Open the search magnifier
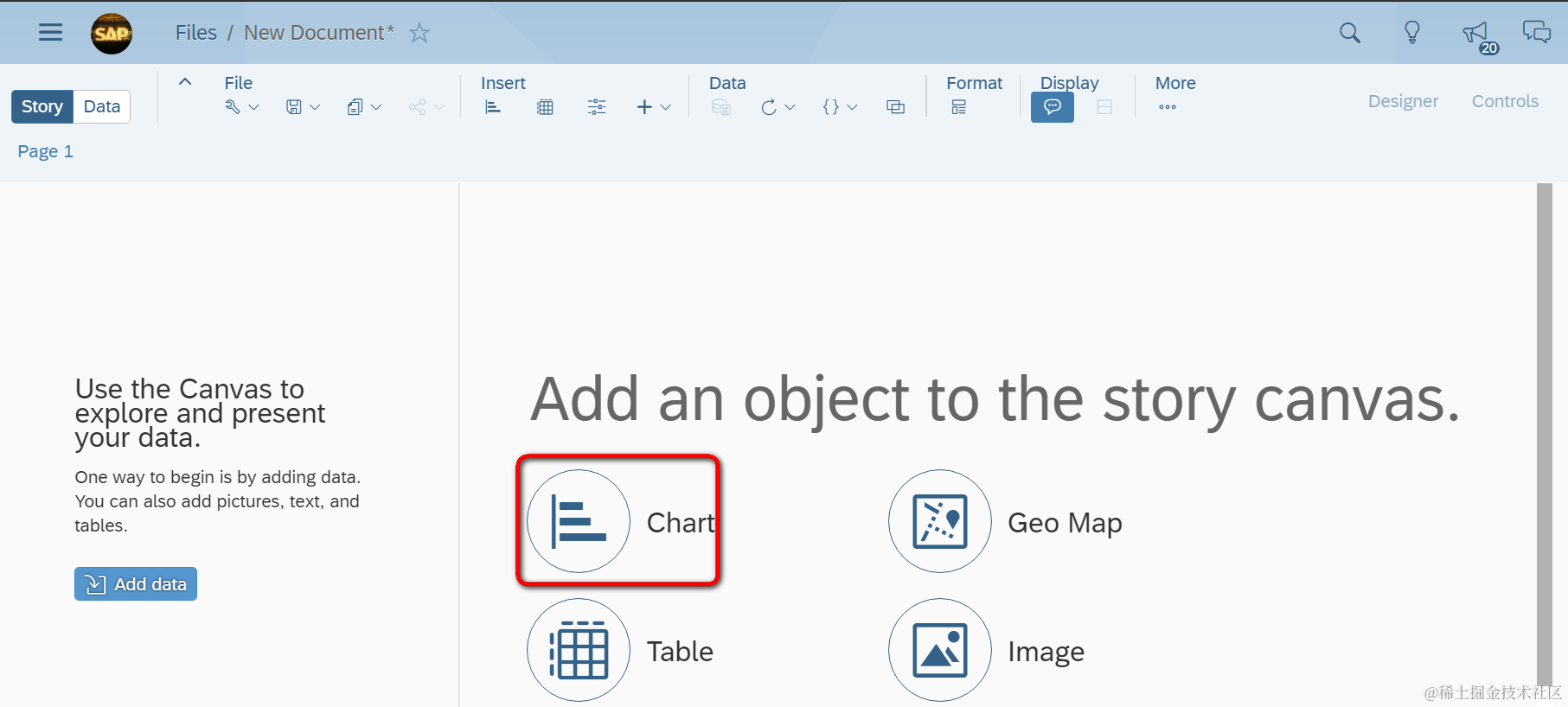 (x=1350, y=33)
